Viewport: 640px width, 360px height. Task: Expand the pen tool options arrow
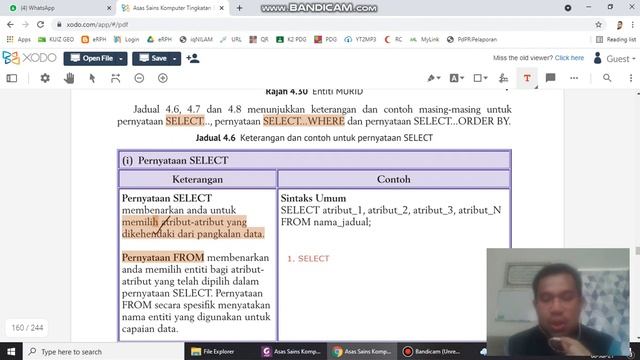(439, 78)
